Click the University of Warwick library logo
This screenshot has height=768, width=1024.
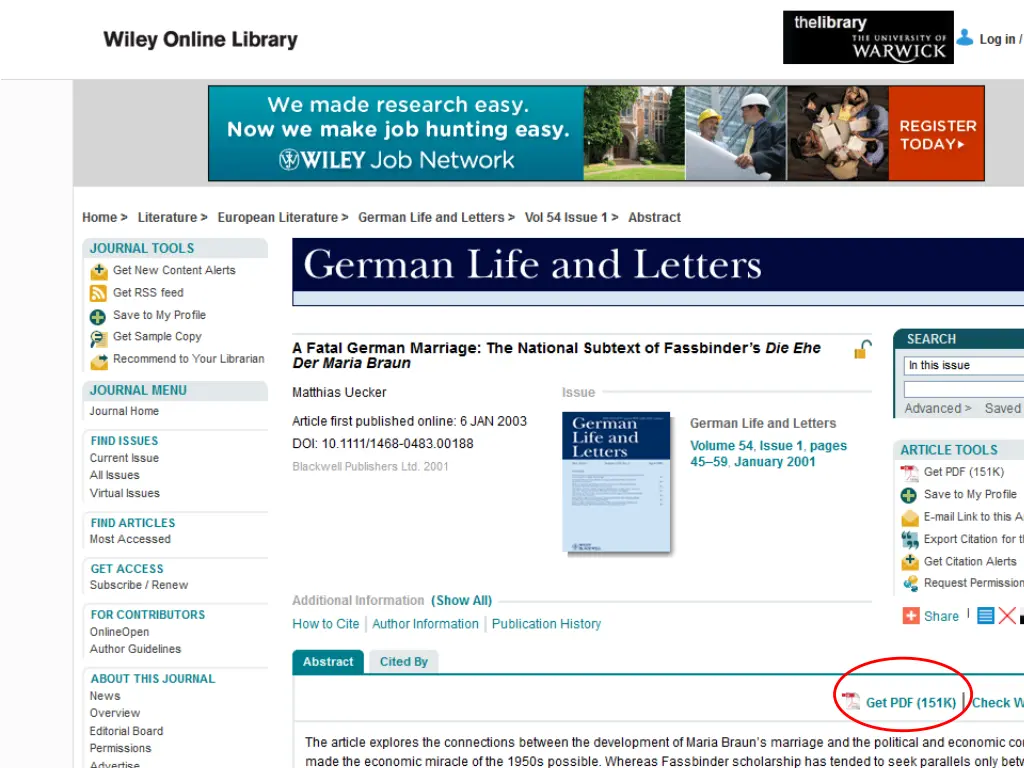tap(868, 37)
